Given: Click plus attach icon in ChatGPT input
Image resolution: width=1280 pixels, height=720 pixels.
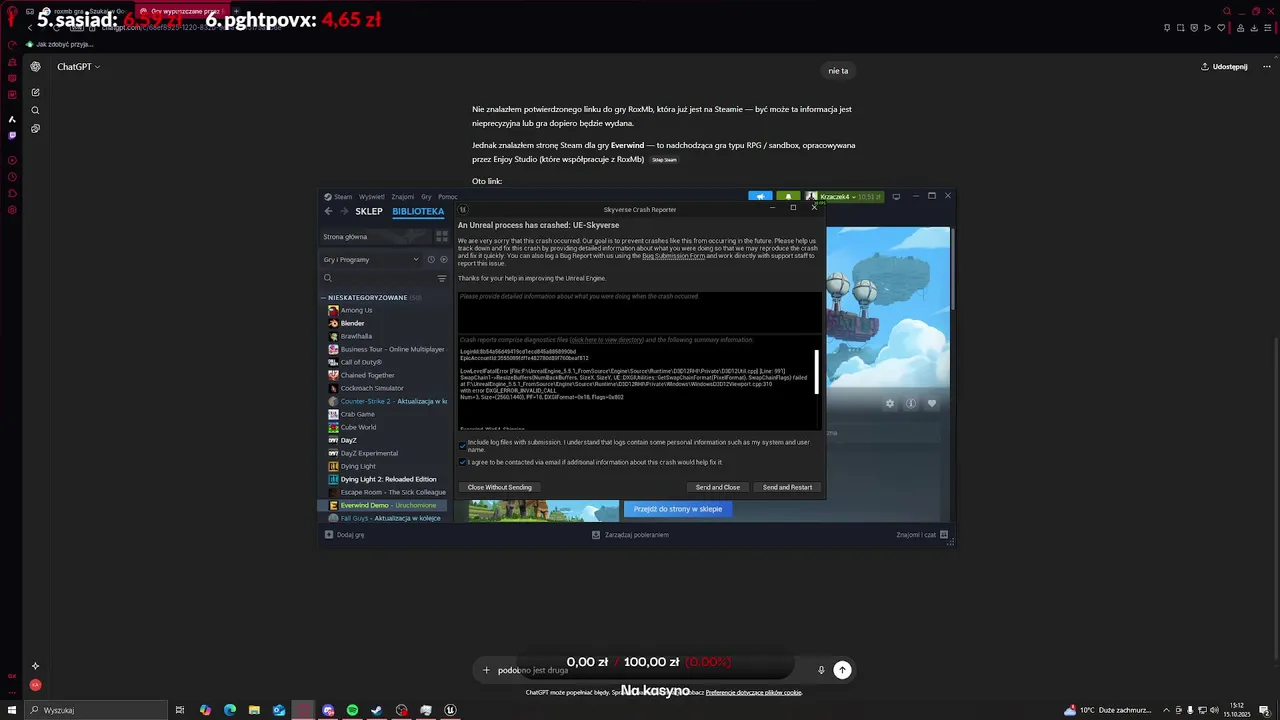Looking at the screenshot, I should [486, 670].
